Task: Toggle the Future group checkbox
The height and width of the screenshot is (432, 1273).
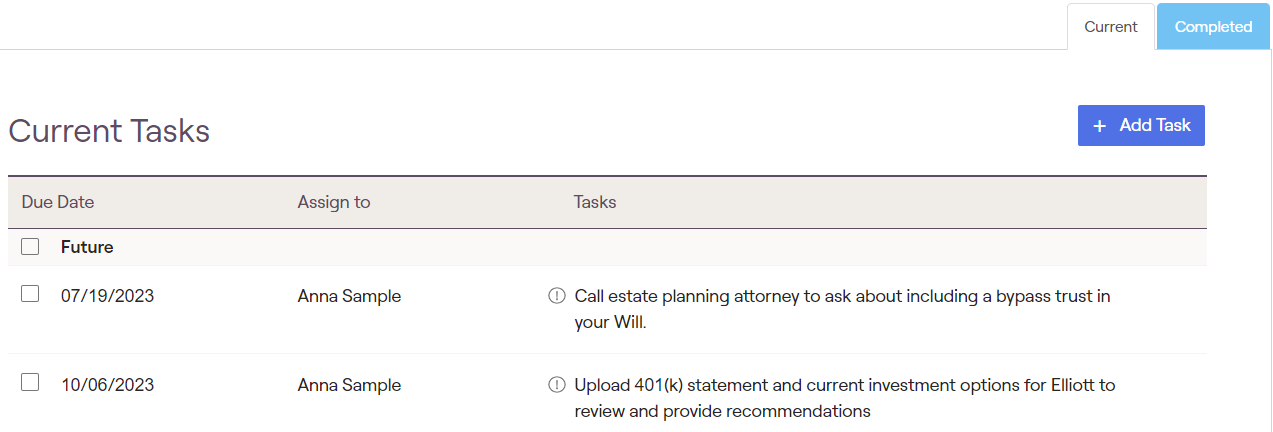Action: pos(30,246)
